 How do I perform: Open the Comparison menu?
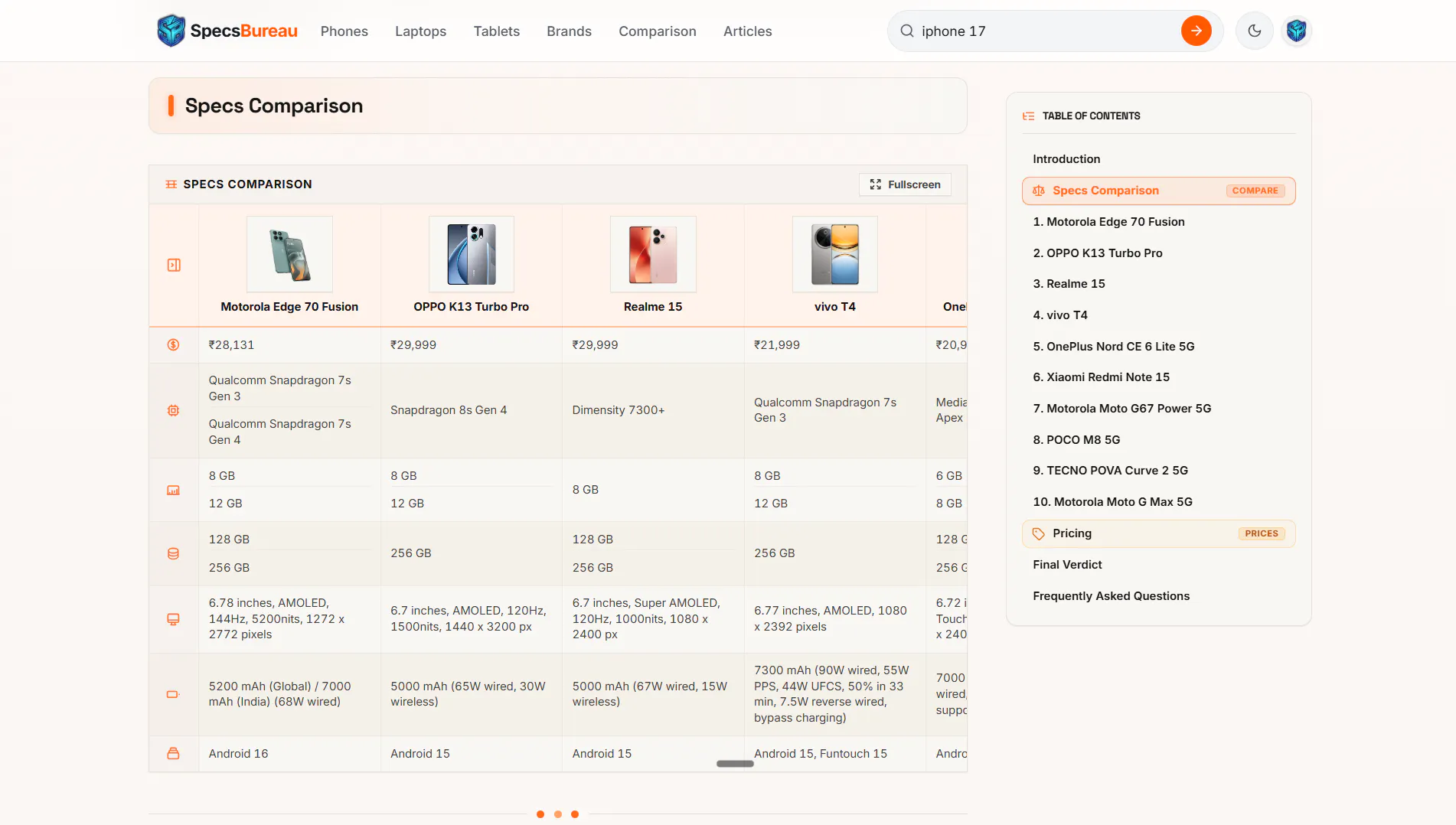click(x=658, y=31)
